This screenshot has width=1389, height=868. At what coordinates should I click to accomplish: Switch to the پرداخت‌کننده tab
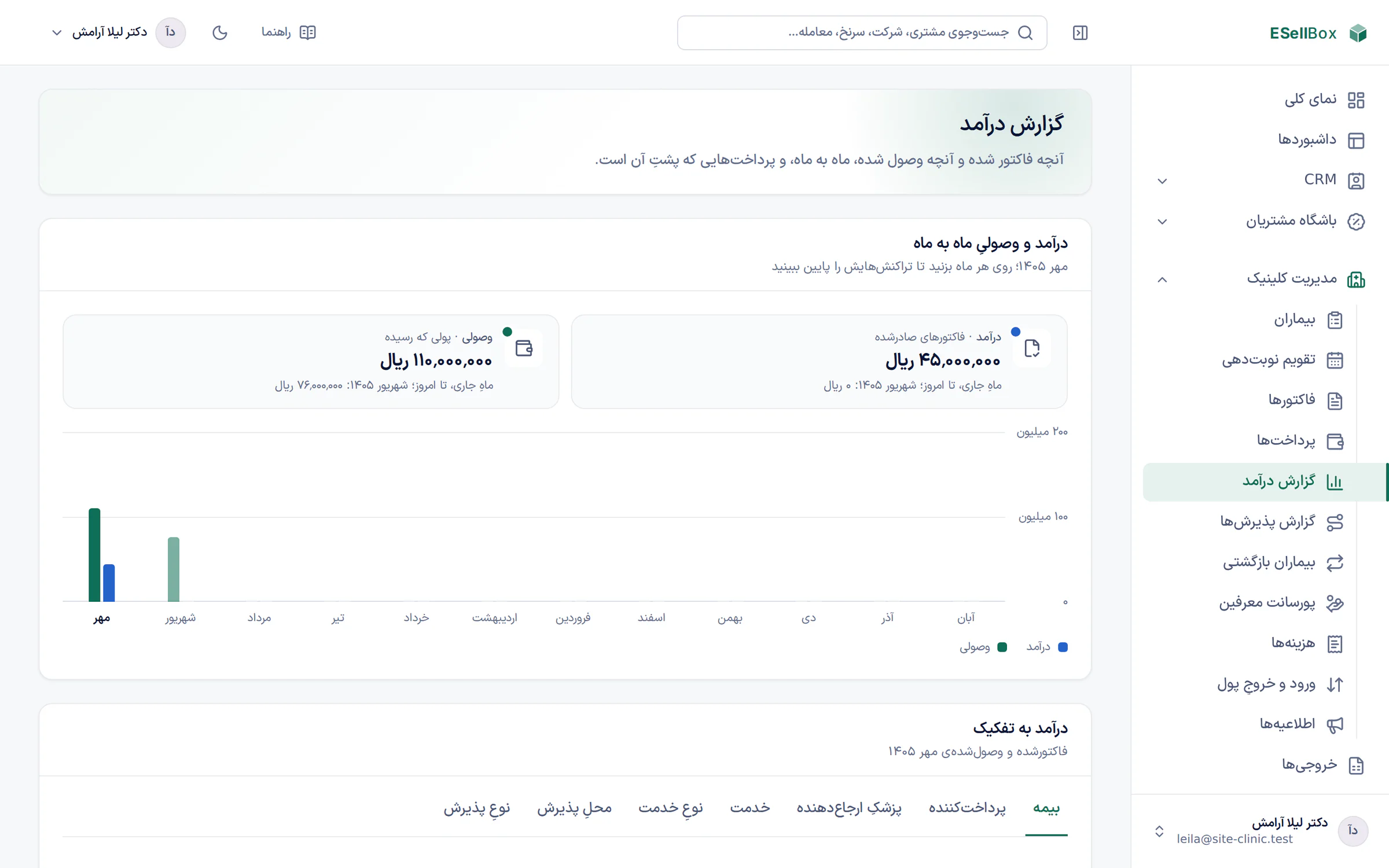tap(967, 808)
